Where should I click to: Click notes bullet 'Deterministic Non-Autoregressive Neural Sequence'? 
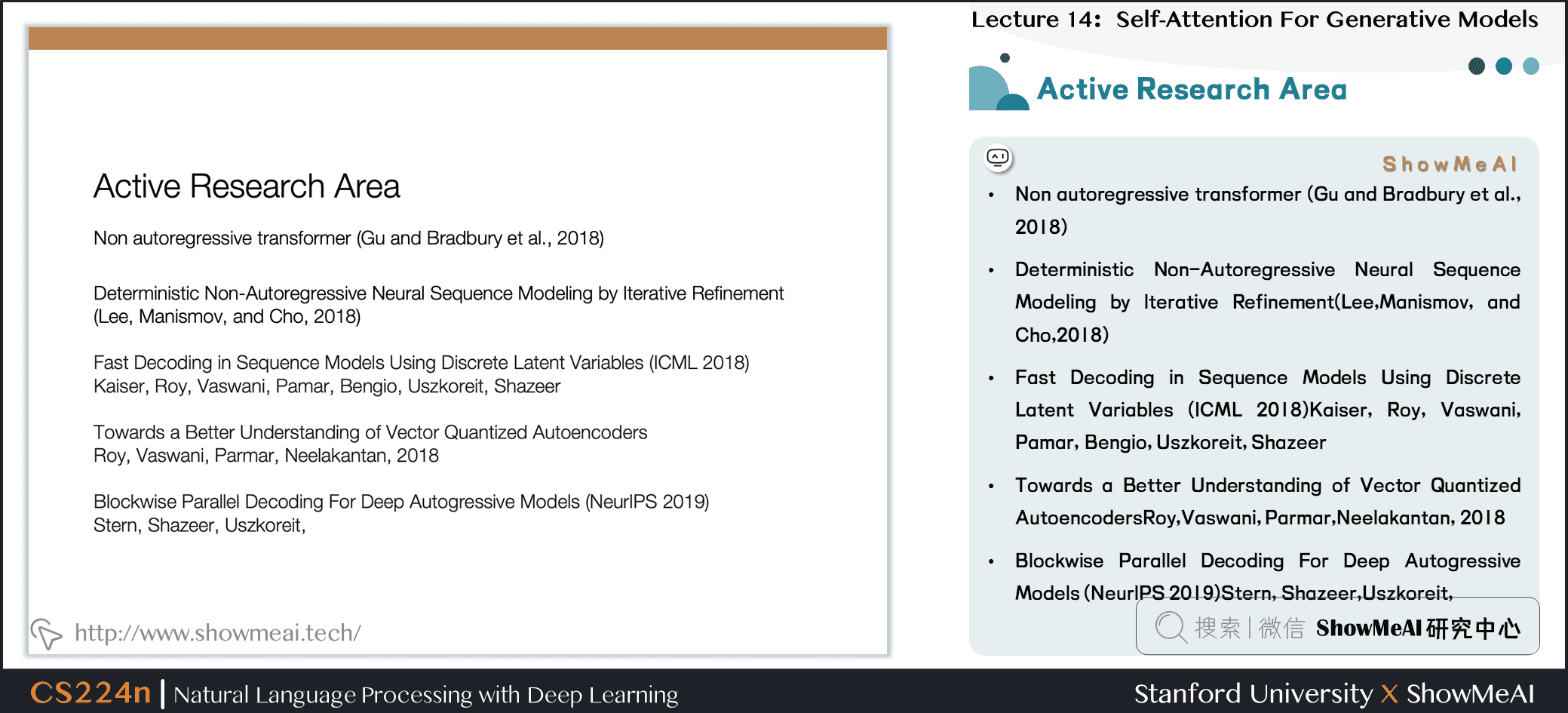tap(1267, 302)
